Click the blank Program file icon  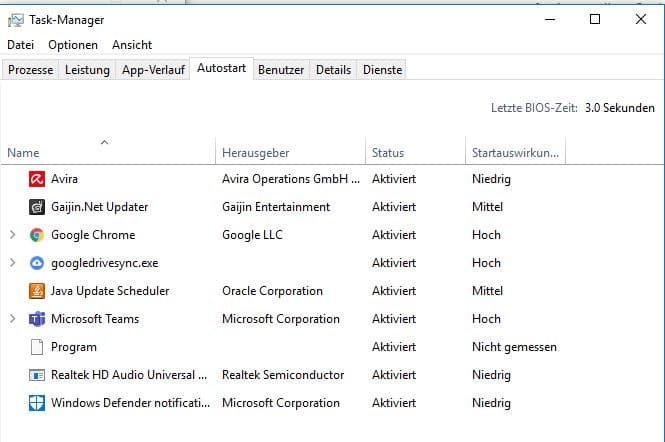click(x=37, y=347)
